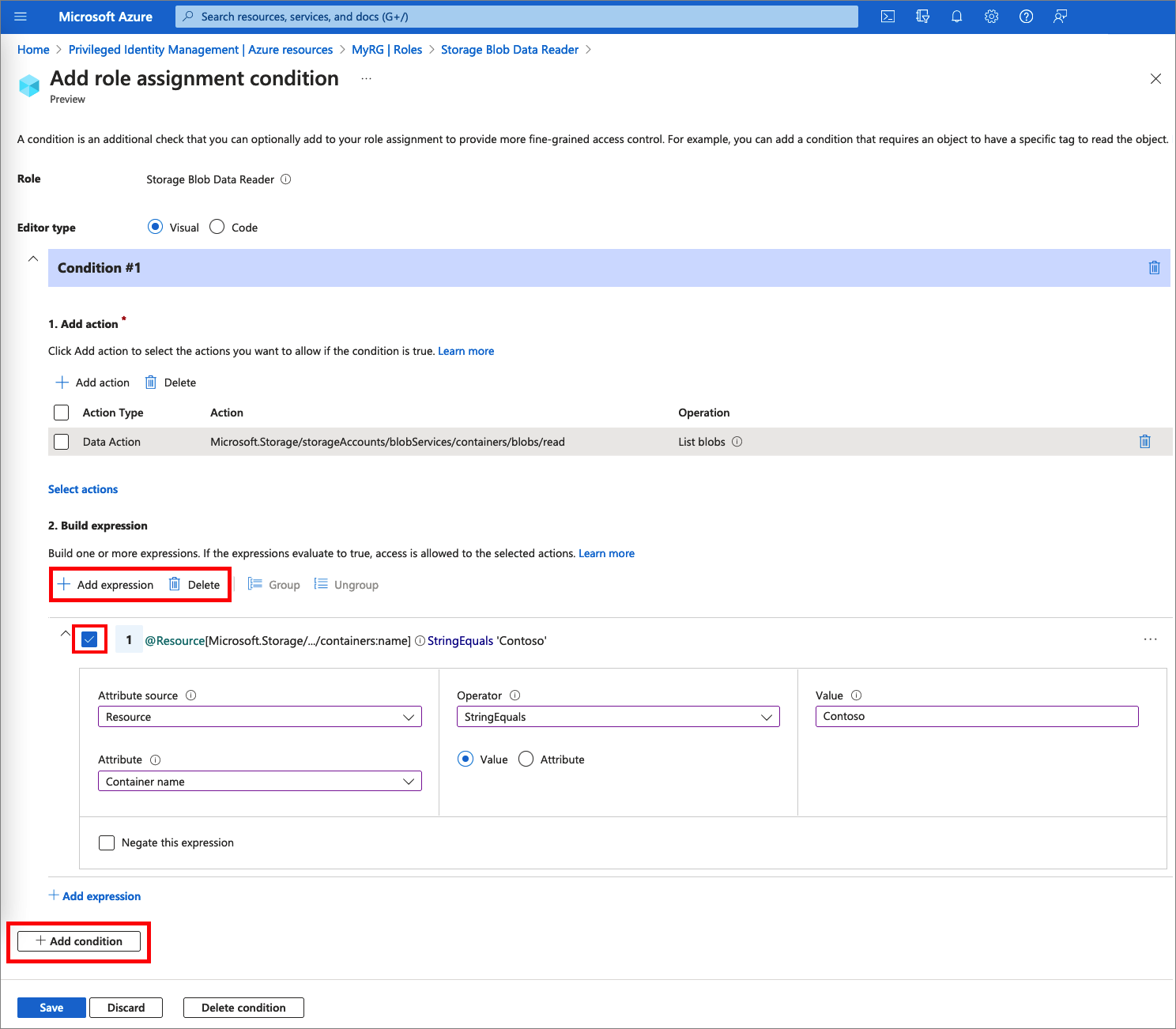Open the notifications bell

956,17
